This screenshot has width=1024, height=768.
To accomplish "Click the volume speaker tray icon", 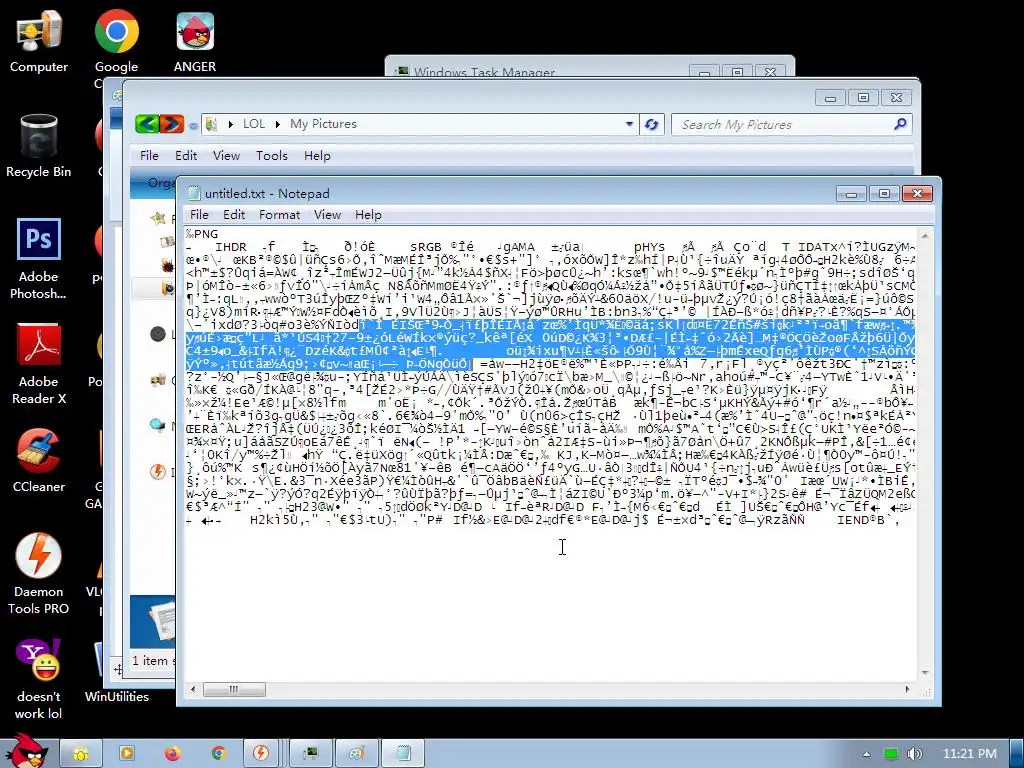I will 915,754.
